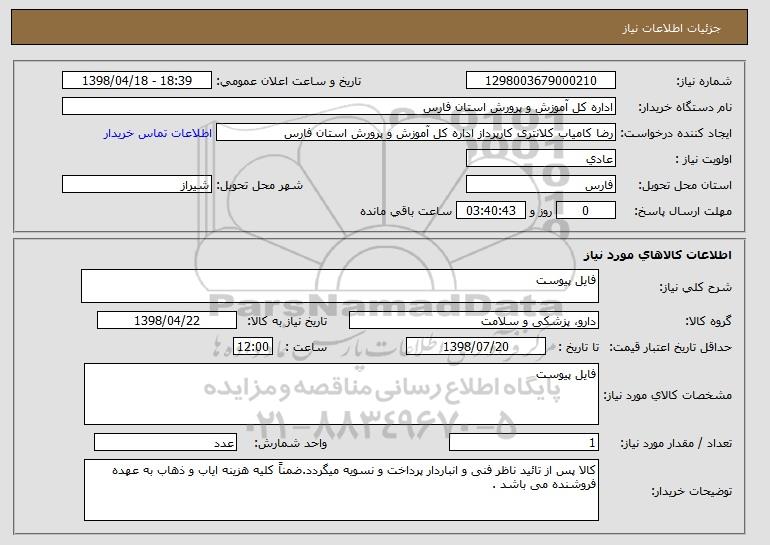Click the goods group field دارو، پزشکی و سلامت
770x545 pixels.
point(474,321)
